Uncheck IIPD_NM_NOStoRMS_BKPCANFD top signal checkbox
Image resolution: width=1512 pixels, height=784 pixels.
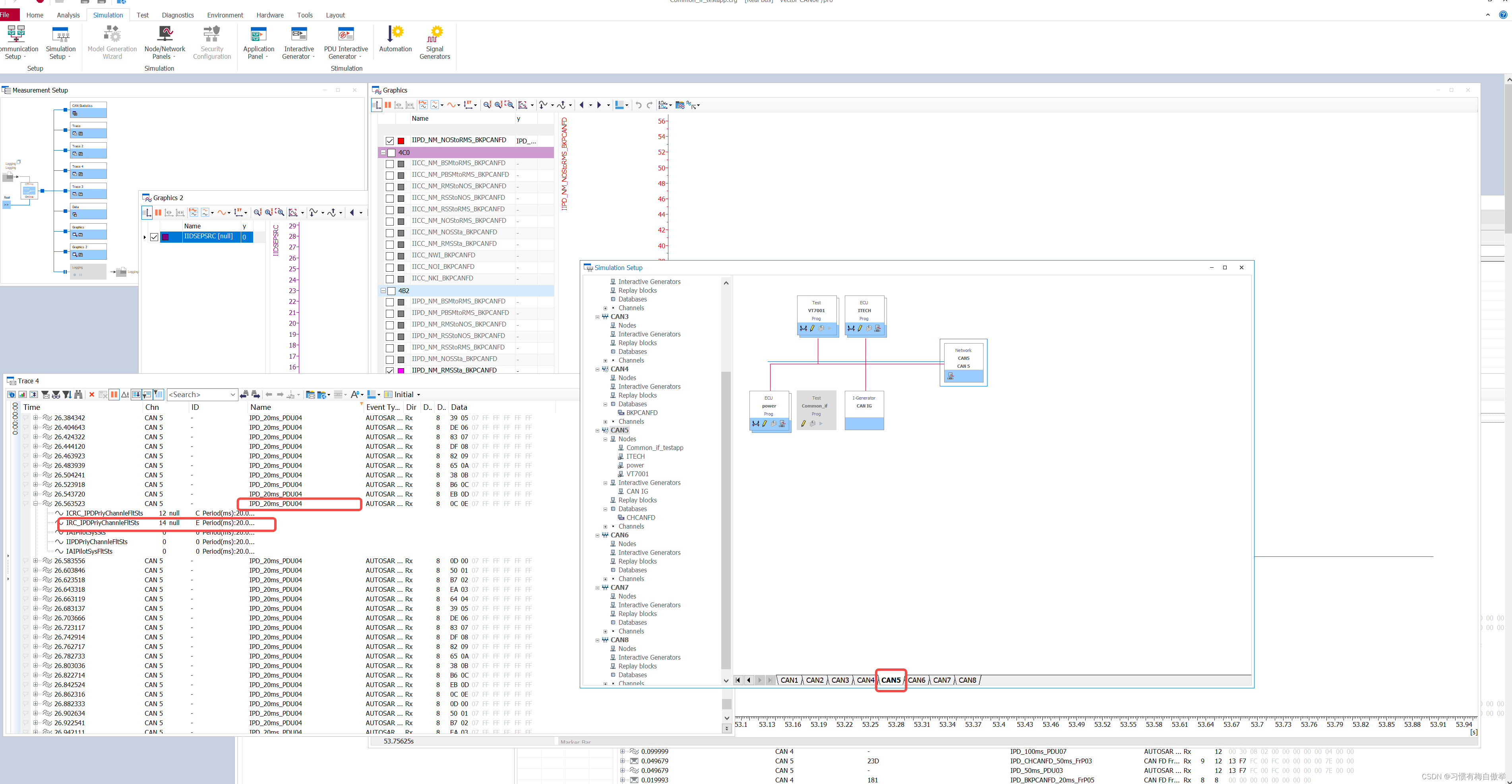[390, 141]
